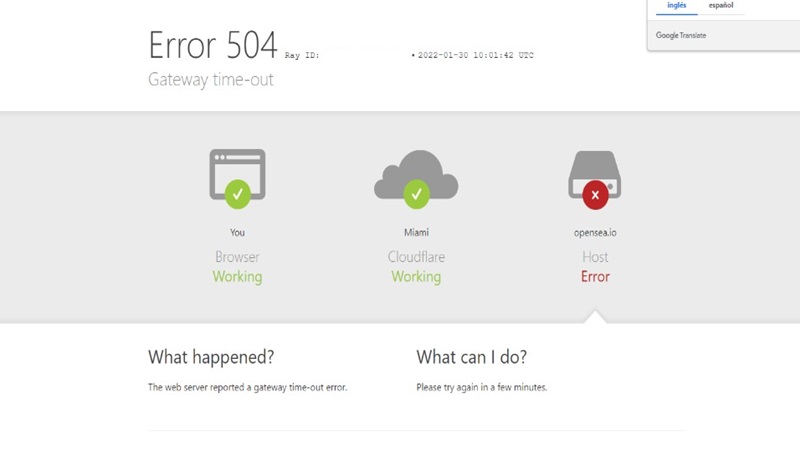Image resolution: width=800 pixels, height=450 pixels.
Task: Select the español tab in translate popup
Action: coord(721,6)
